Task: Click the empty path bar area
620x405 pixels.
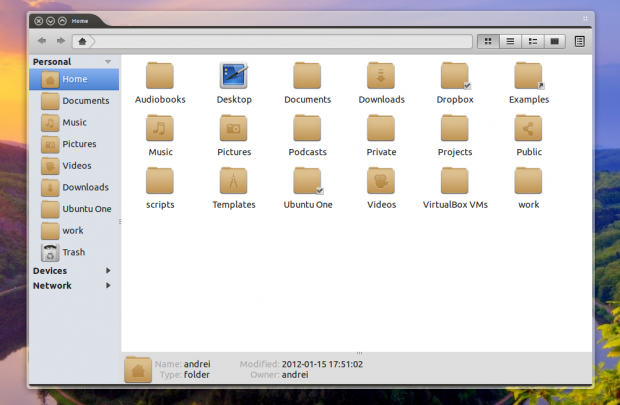Action: click(x=280, y=41)
